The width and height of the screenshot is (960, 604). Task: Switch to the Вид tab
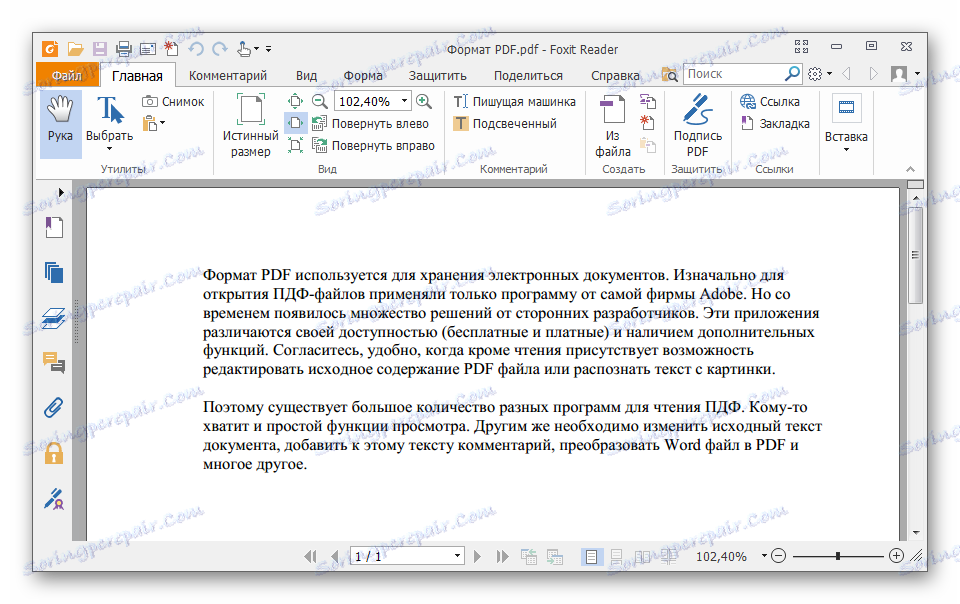pyautogui.click(x=306, y=75)
